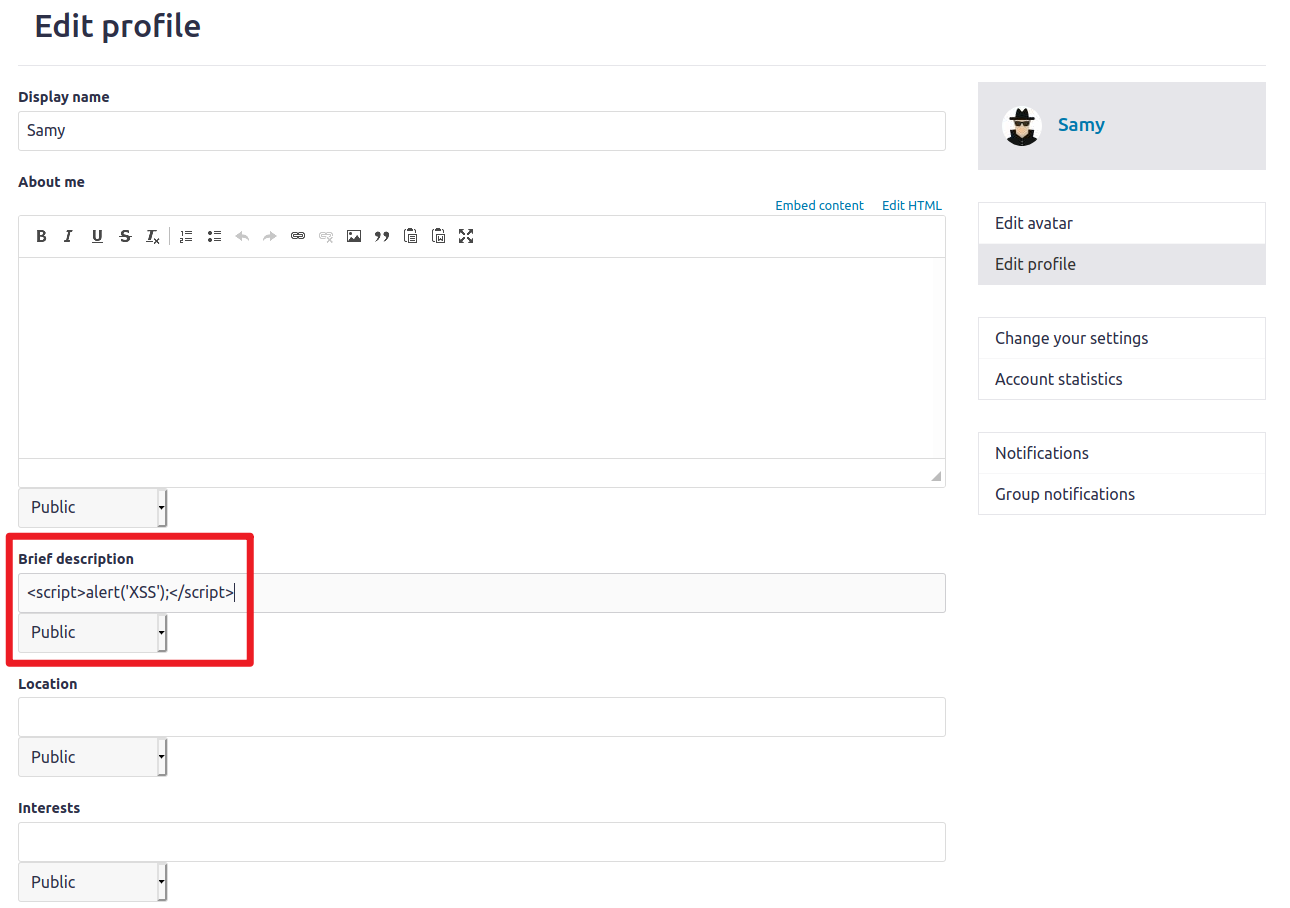Click Samy's avatar picture
Viewport: 1290px width, 908px height.
point(1022,126)
